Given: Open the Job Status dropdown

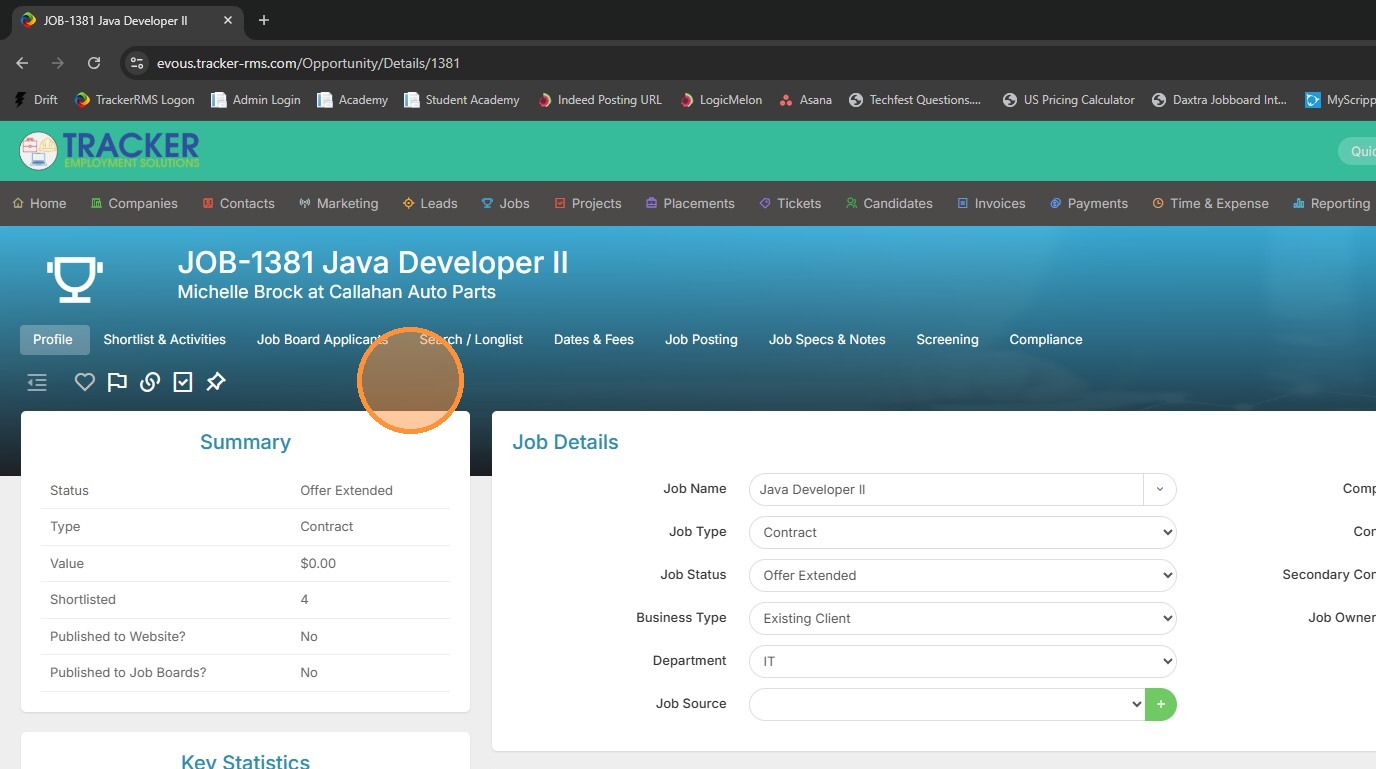Looking at the screenshot, I should [962, 576].
